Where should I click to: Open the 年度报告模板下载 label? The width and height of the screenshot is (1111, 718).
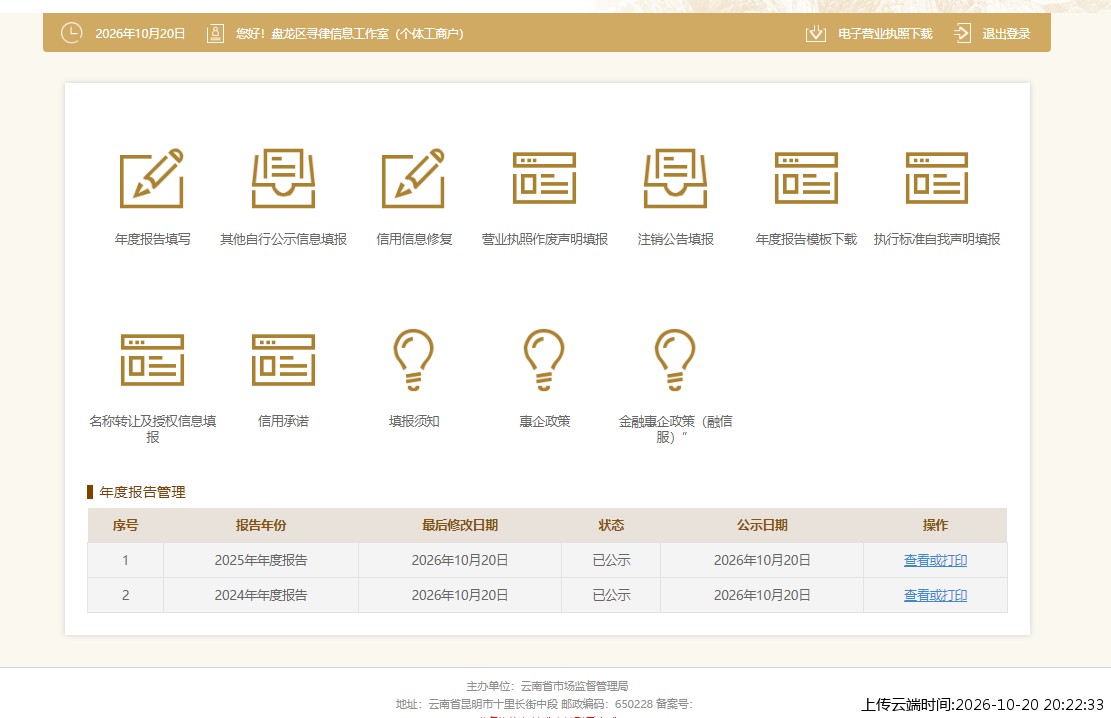click(806, 240)
